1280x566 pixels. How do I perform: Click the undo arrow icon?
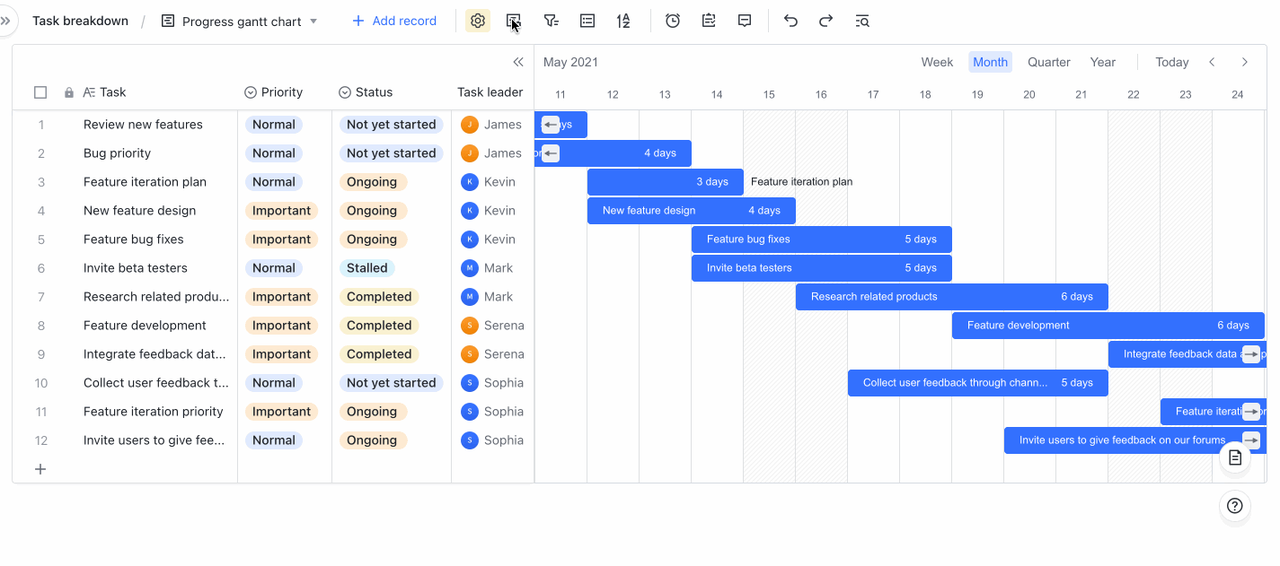[x=791, y=21]
